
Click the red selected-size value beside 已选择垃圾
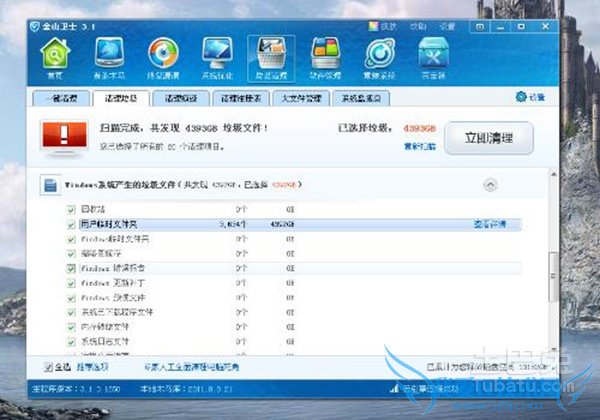pyautogui.click(x=420, y=129)
